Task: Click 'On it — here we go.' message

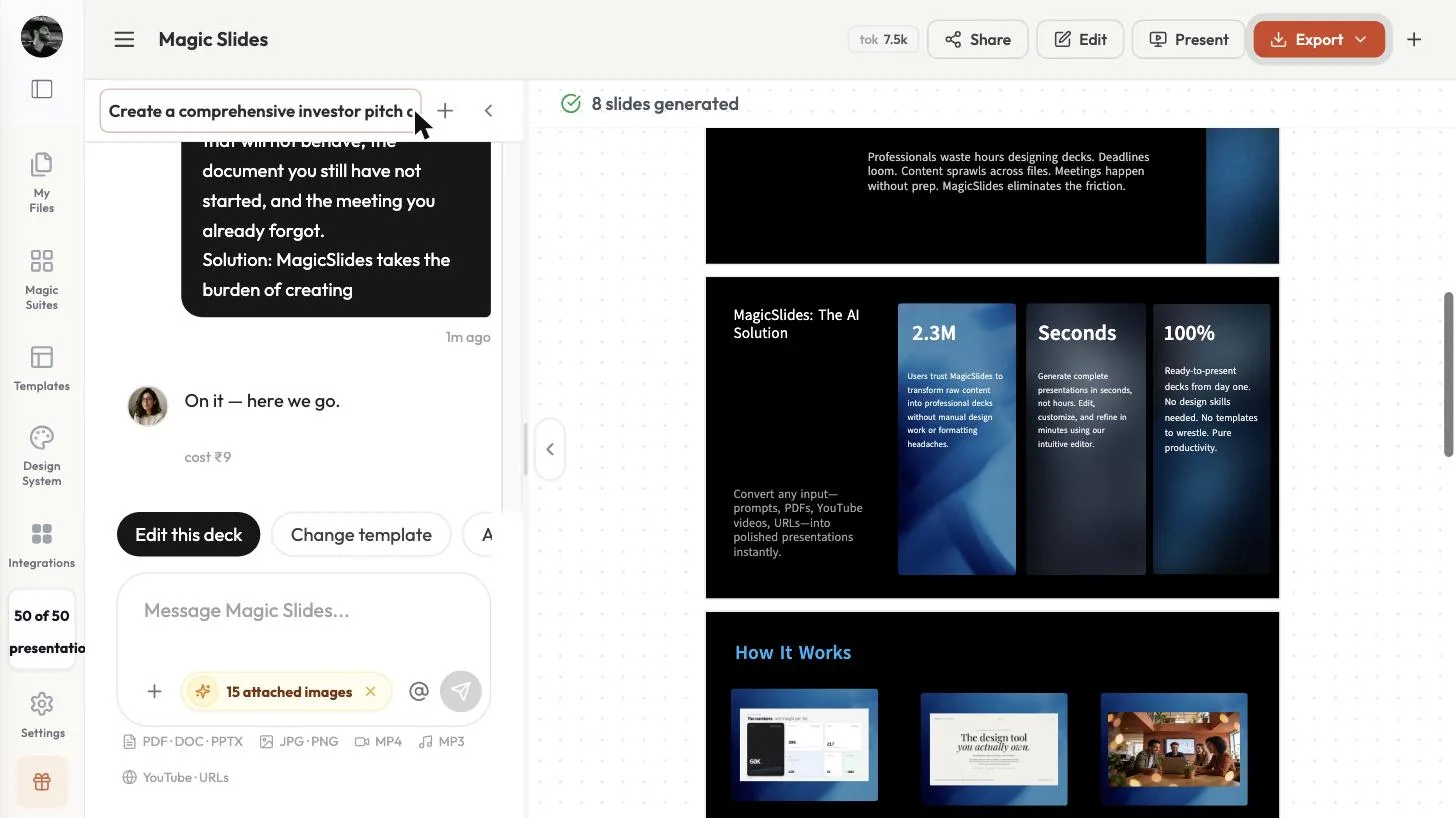Action: coord(262,401)
